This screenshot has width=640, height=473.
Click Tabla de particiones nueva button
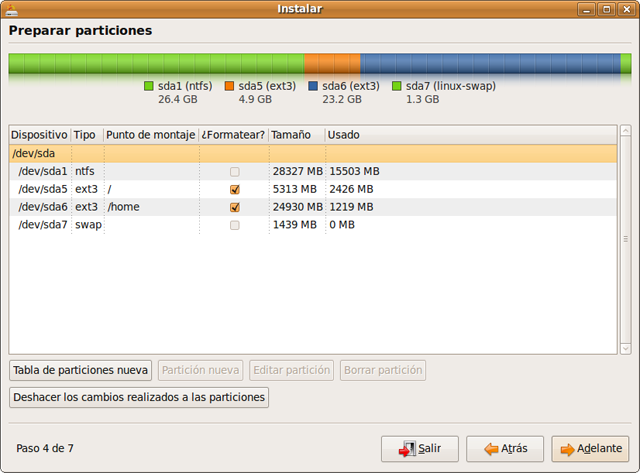80,370
